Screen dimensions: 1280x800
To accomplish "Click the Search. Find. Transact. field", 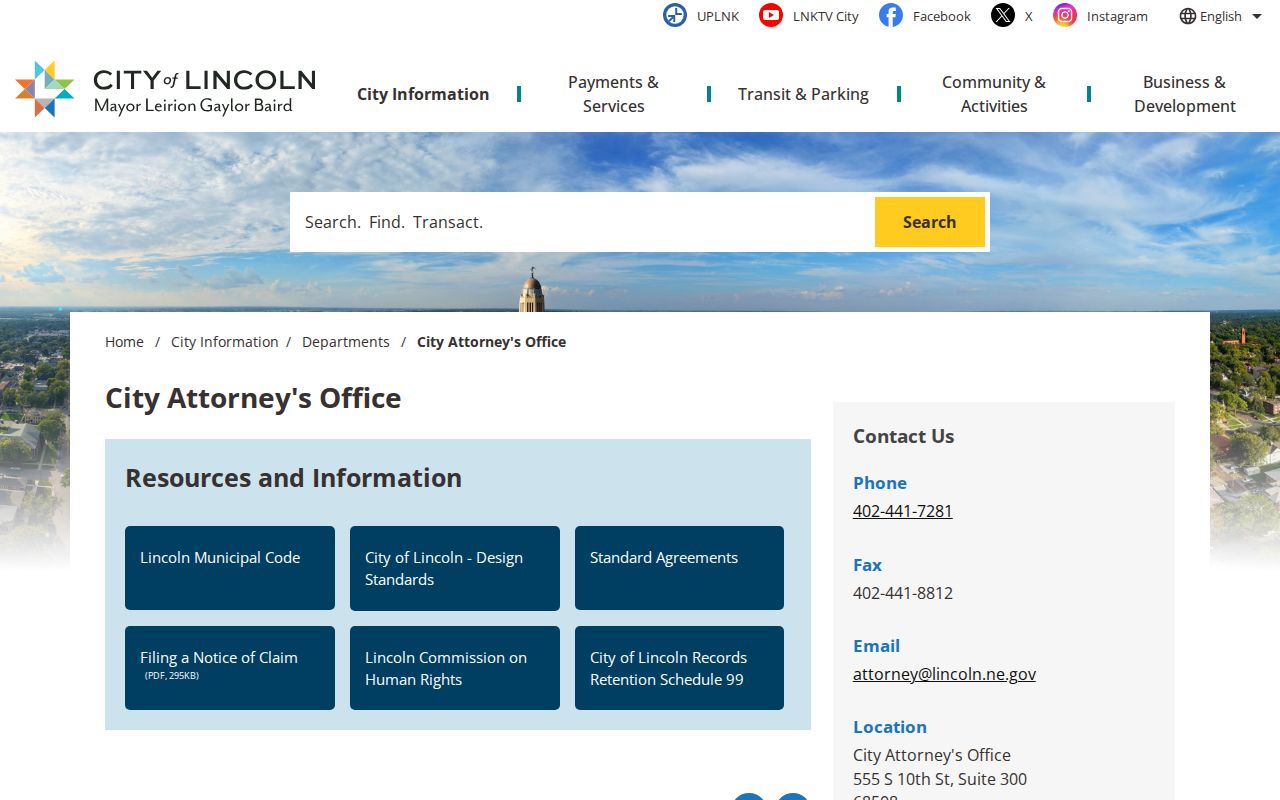I will [582, 222].
